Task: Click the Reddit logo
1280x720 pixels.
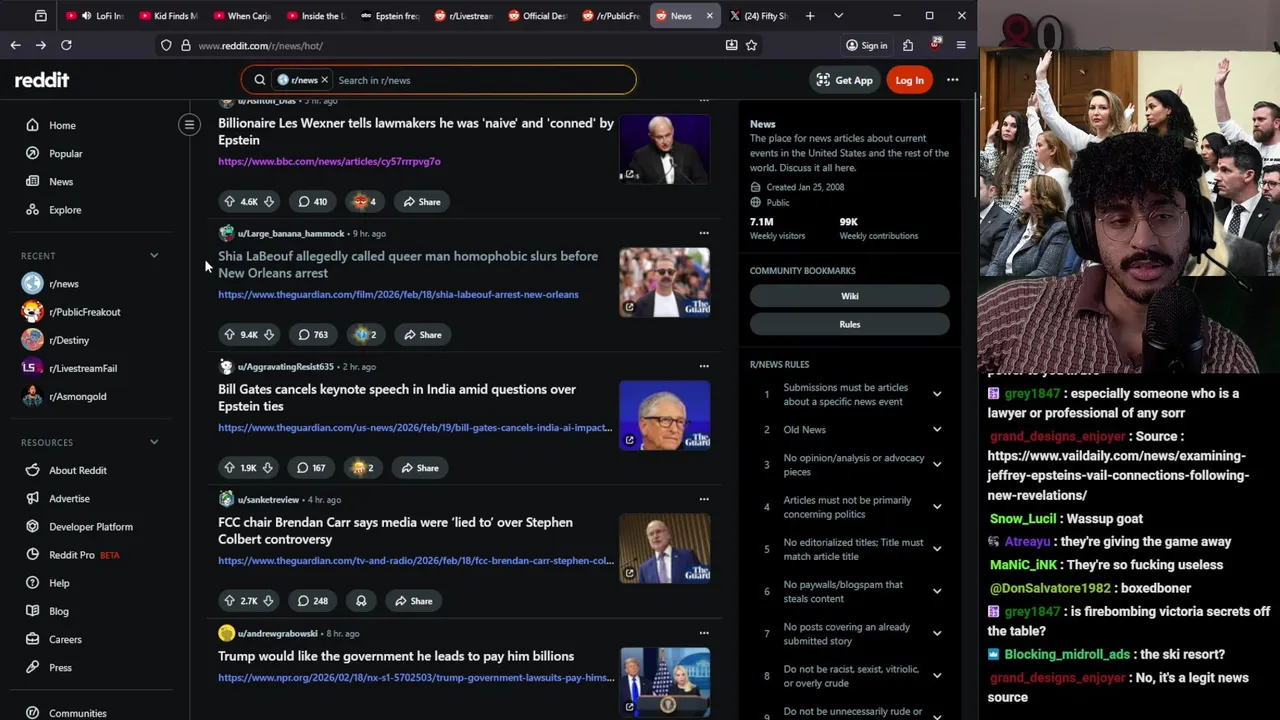Action: pos(42,80)
